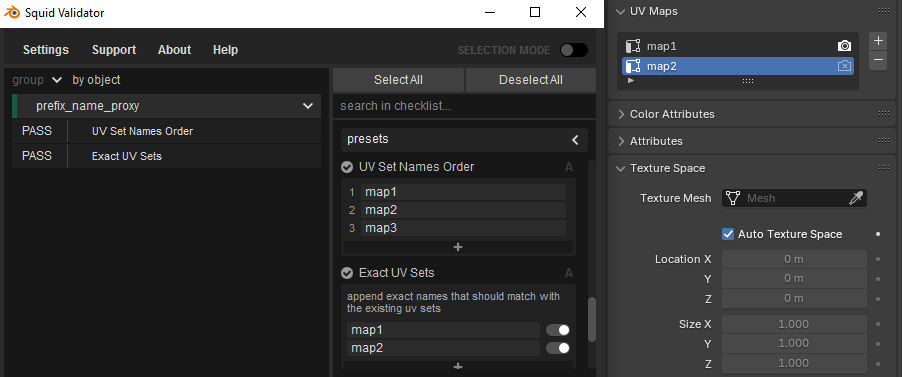Click the A marker next to Exact UV Sets
The image size is (902, 377).
tap(569, 273)
